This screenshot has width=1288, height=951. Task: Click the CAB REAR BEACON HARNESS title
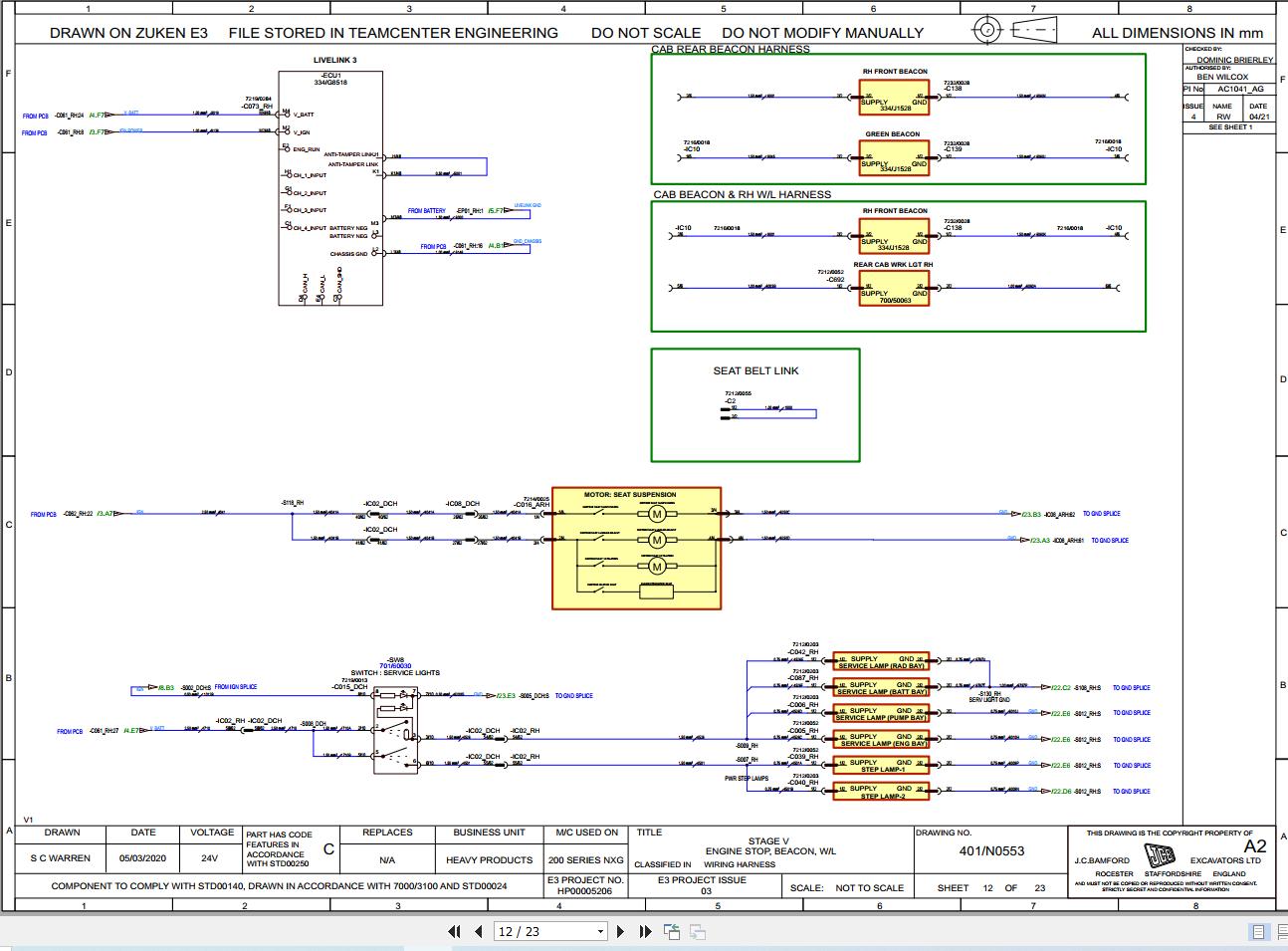(x=731, y=49)
